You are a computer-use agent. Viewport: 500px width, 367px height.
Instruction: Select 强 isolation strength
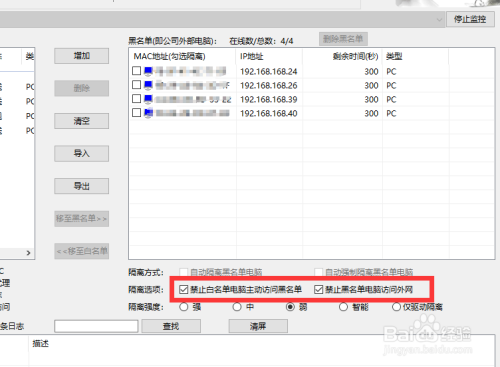pos(184,307)
